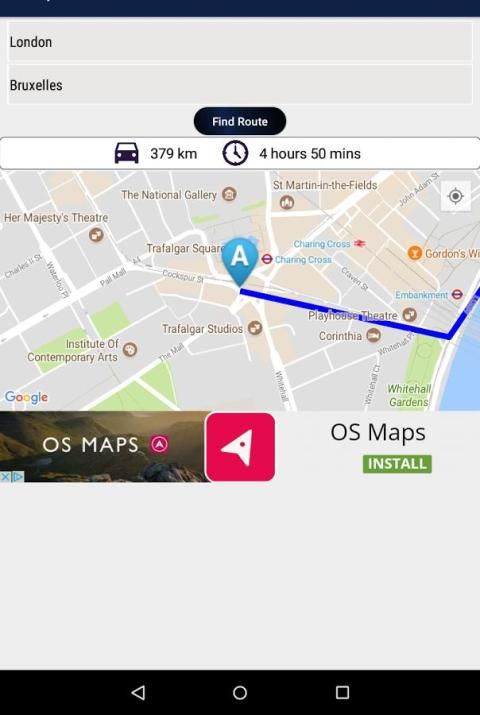
Task: Tap The National Gallery museum icon
Action: pyautogui.click(x=229, y=194)
